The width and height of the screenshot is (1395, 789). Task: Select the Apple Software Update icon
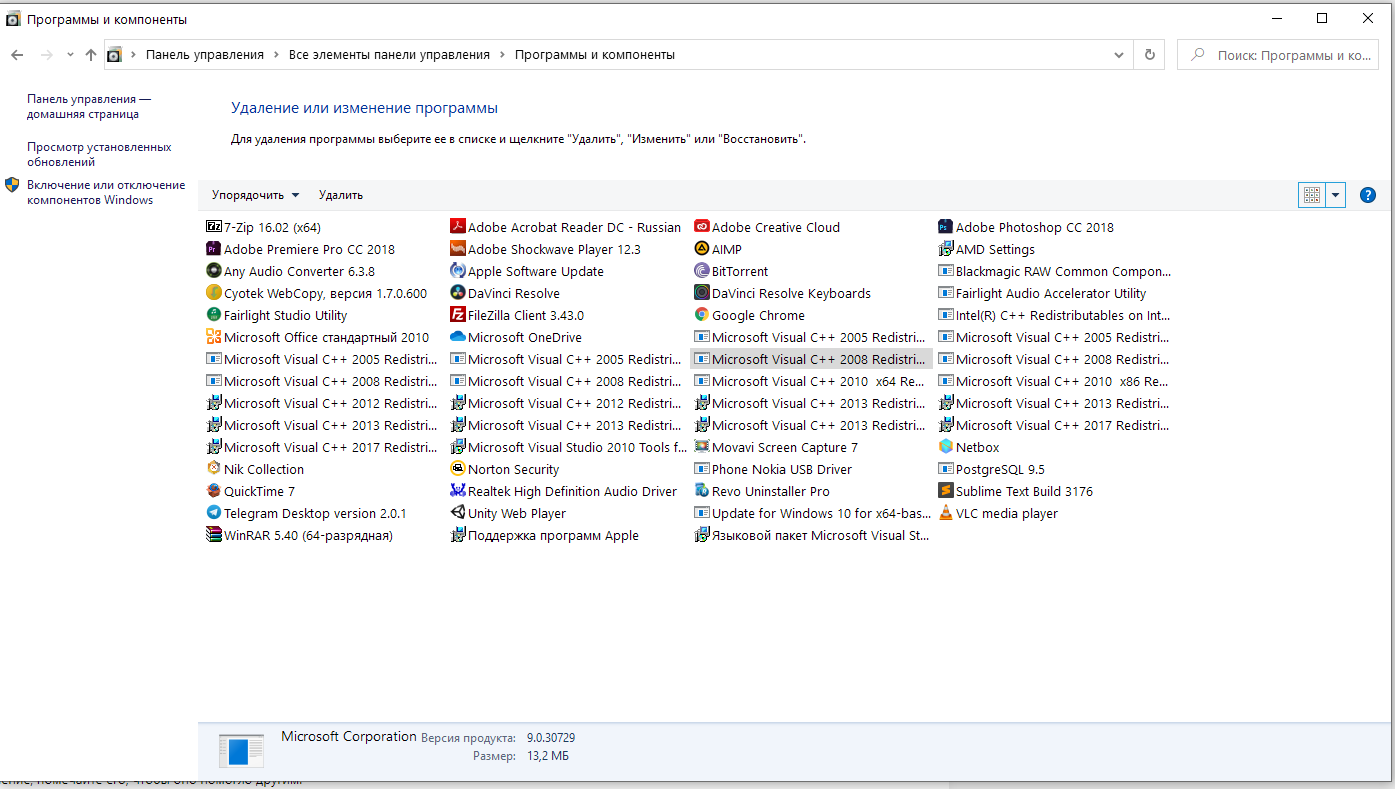[x=457, y=271]
